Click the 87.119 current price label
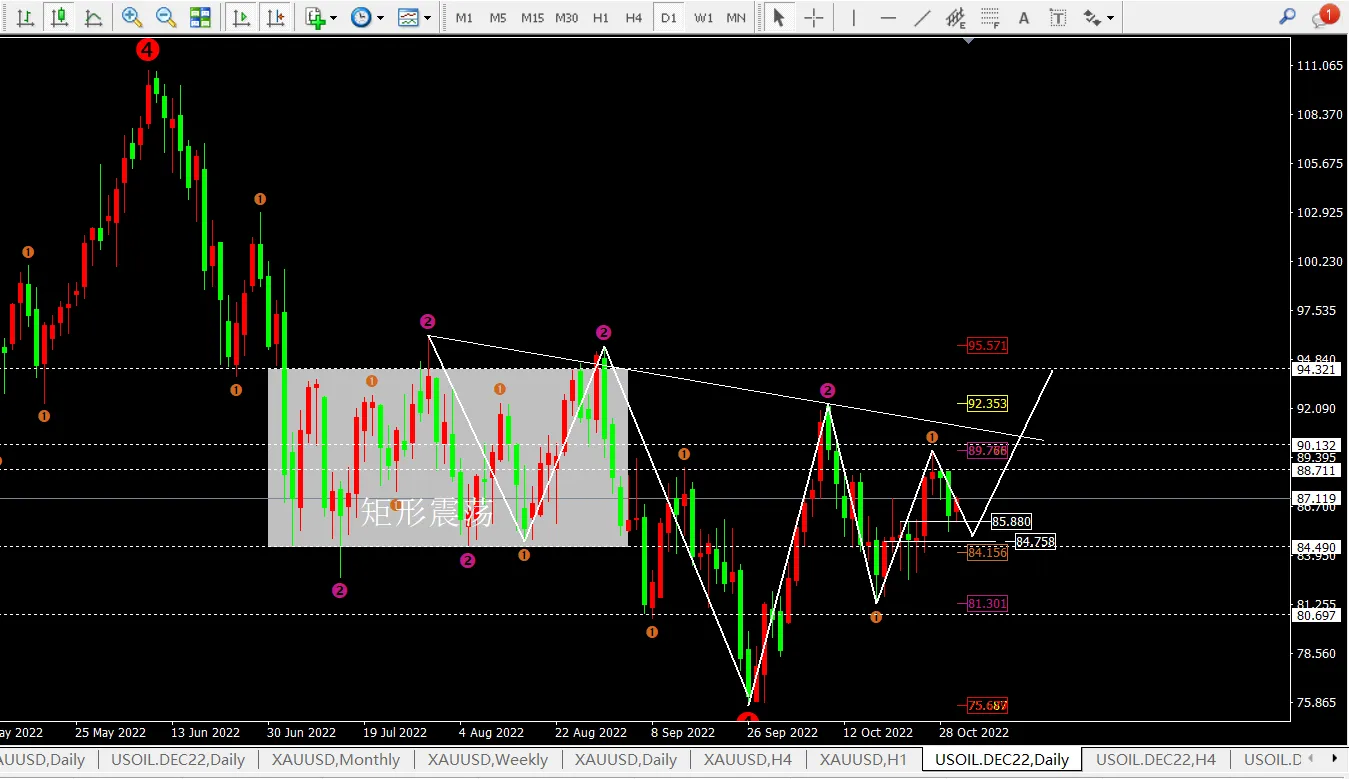1349x779 pixels. pos(1318,498)
